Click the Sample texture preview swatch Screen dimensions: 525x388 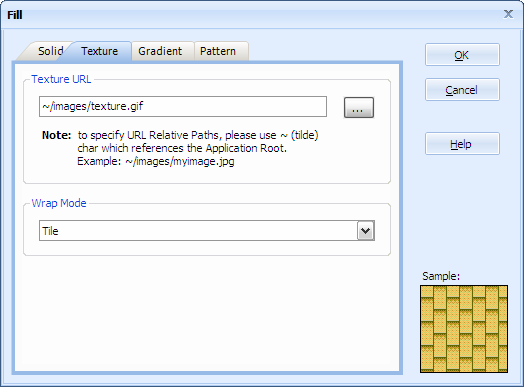464,329
